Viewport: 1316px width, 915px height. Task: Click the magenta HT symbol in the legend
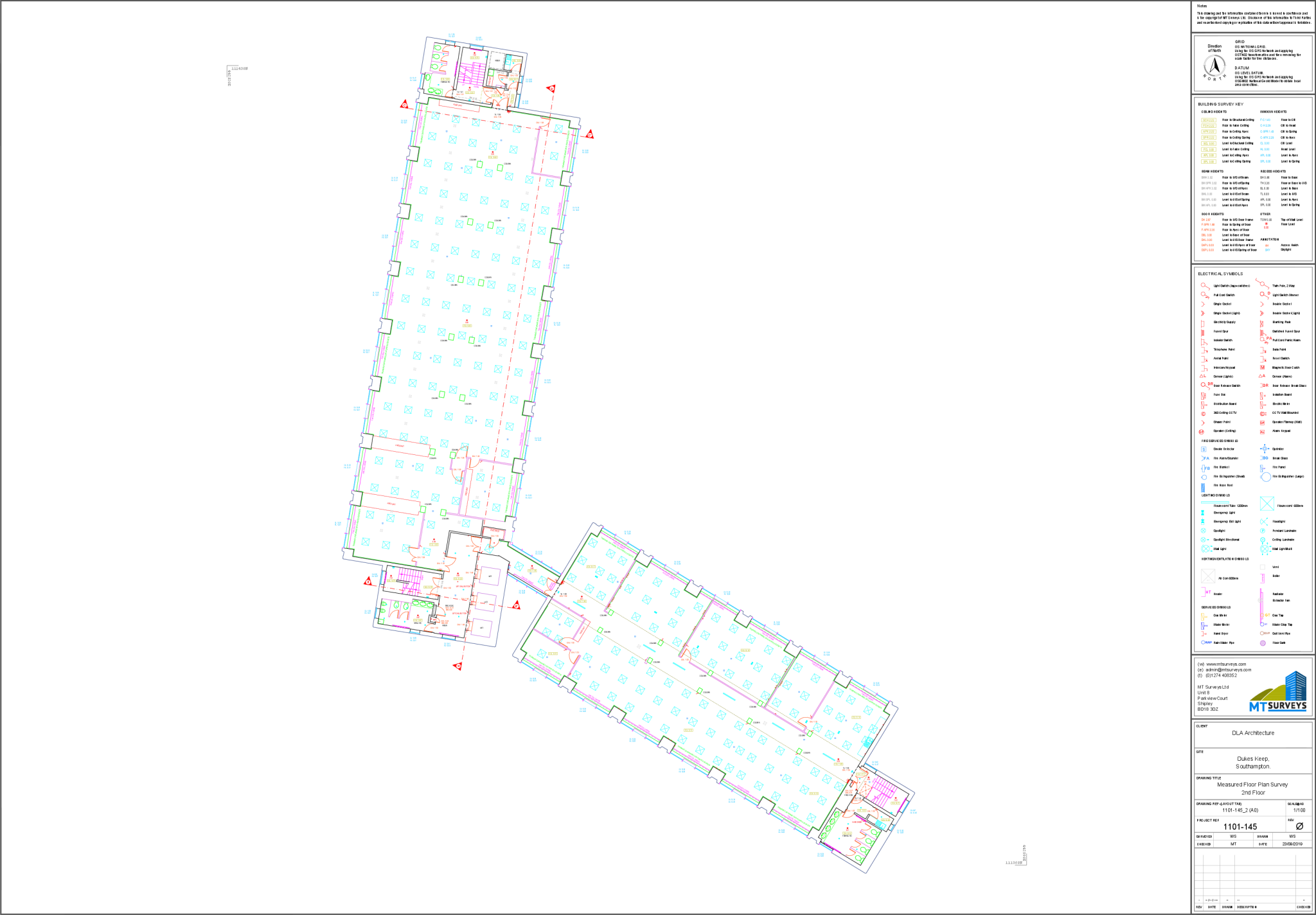click(x=1205, y=591)
